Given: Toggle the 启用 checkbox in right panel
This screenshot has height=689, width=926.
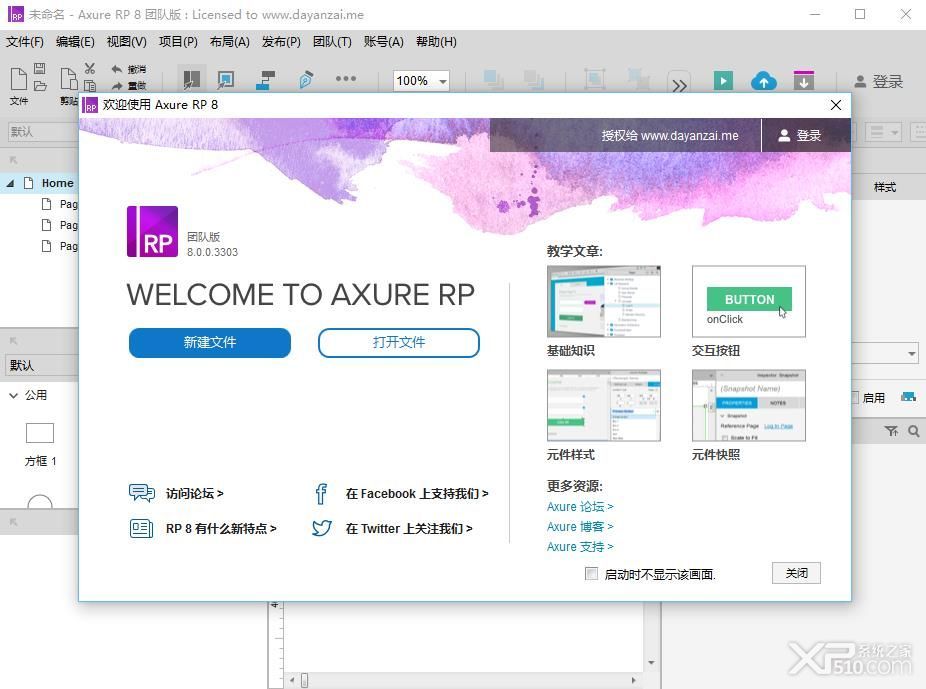Looking at the screenshot, I should click(855, 397).
